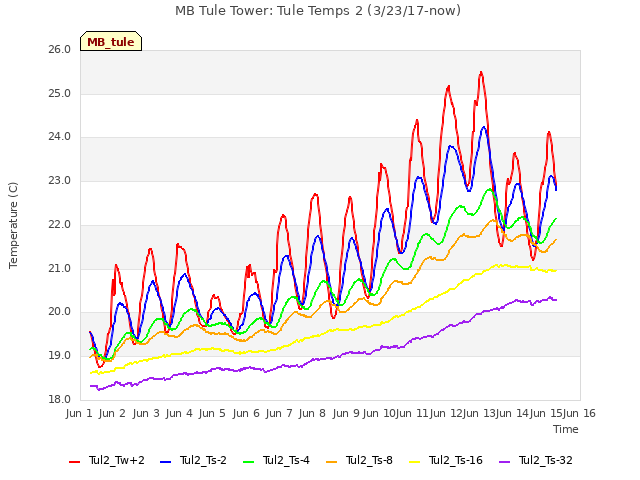Click the 25.0 y-axis tick label

click(60, 93)
